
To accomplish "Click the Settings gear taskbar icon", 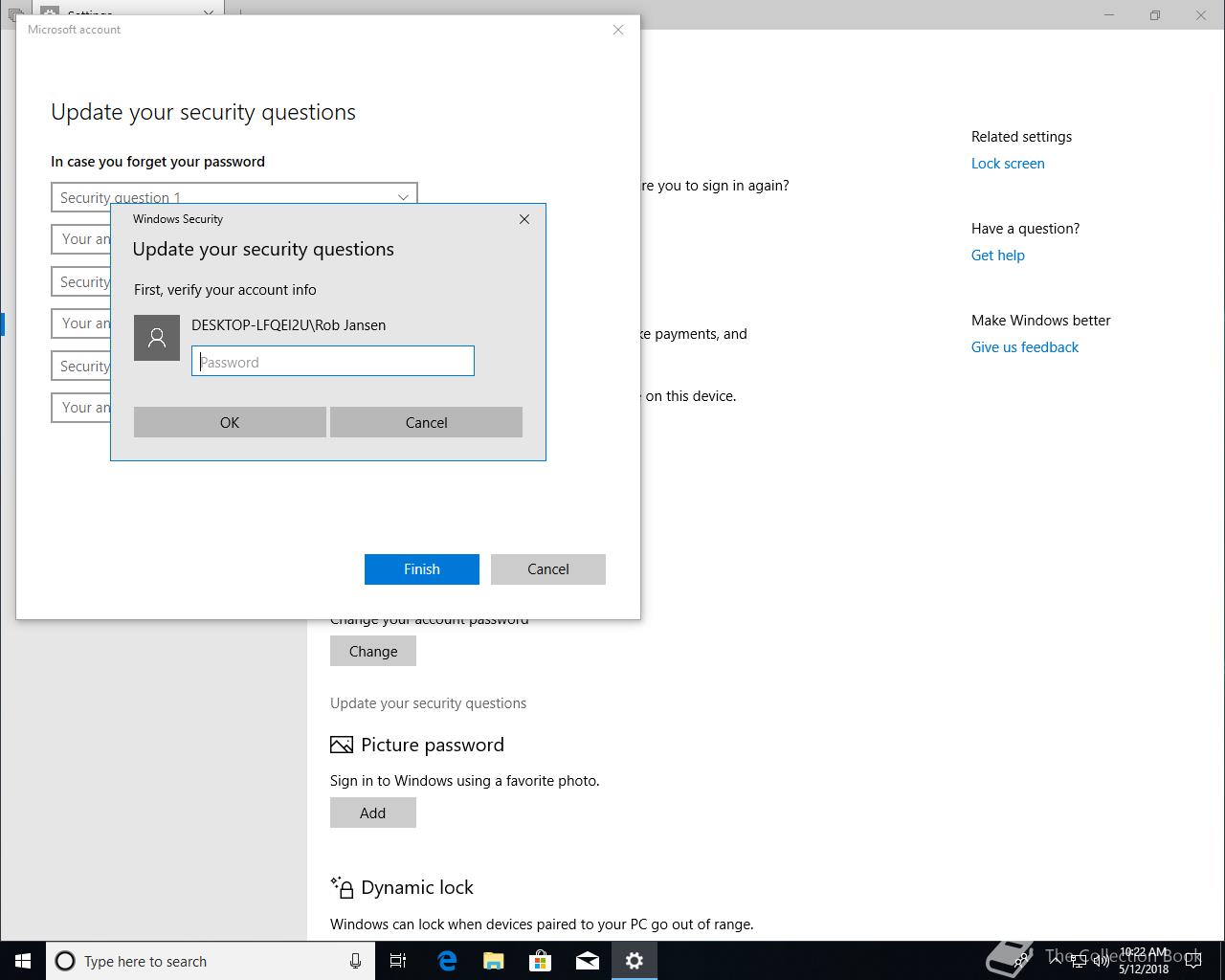I will 635,961.
